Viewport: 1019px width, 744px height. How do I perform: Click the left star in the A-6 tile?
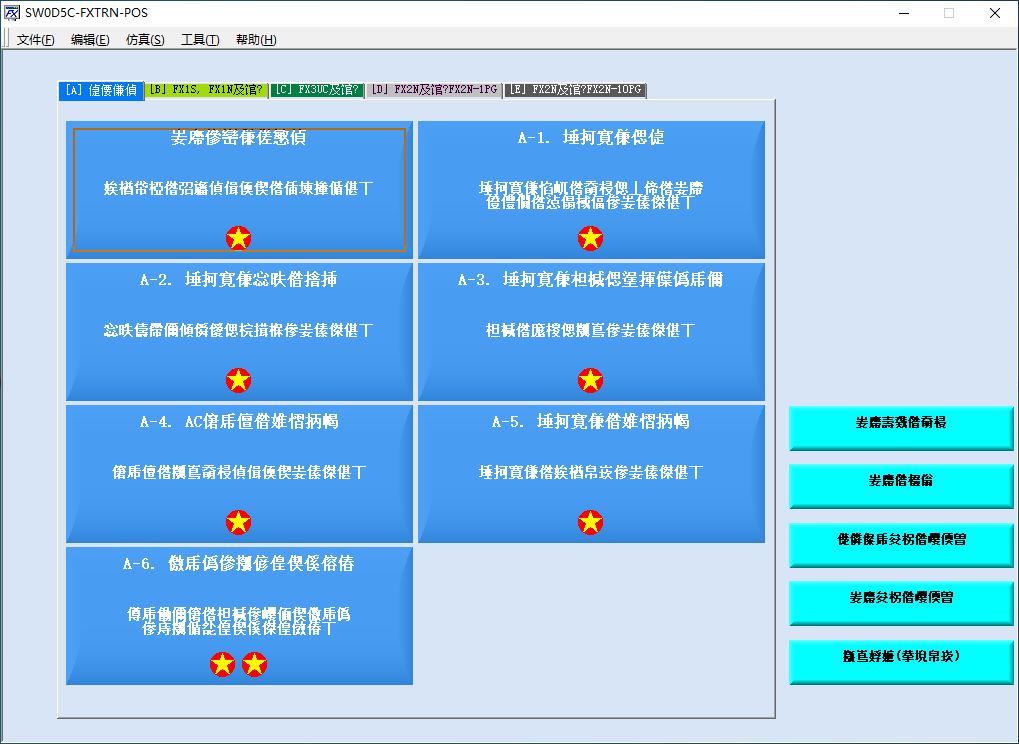[x=222, y=664]
